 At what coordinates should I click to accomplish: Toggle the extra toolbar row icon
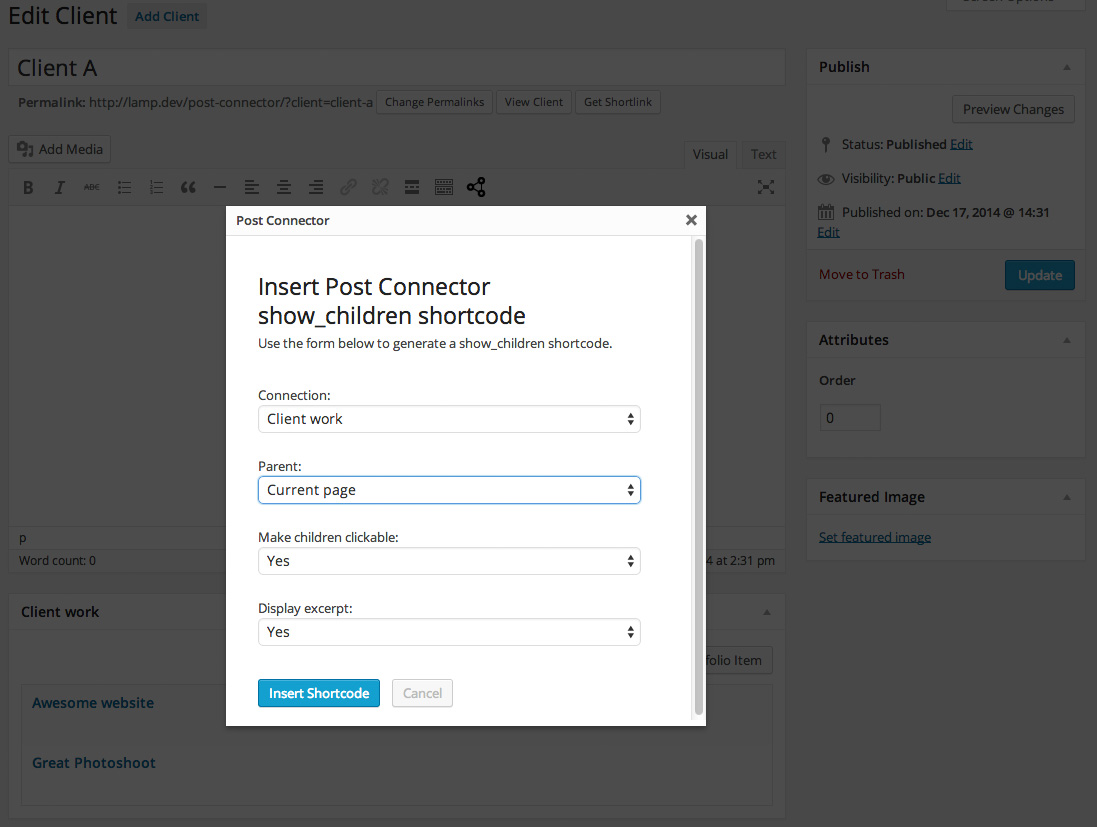(444, 188)
